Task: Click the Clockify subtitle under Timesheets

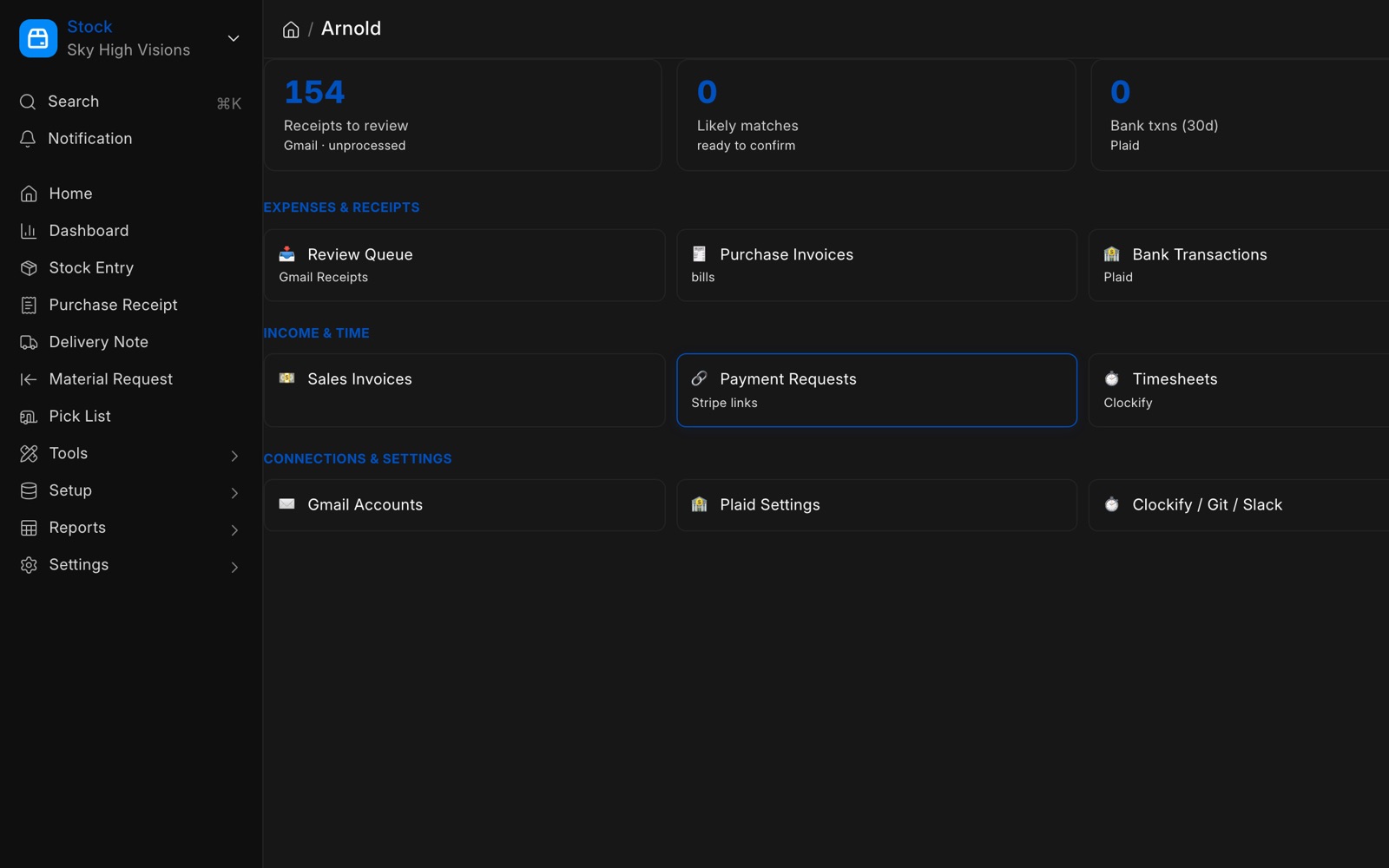Action: point(1128,403)
